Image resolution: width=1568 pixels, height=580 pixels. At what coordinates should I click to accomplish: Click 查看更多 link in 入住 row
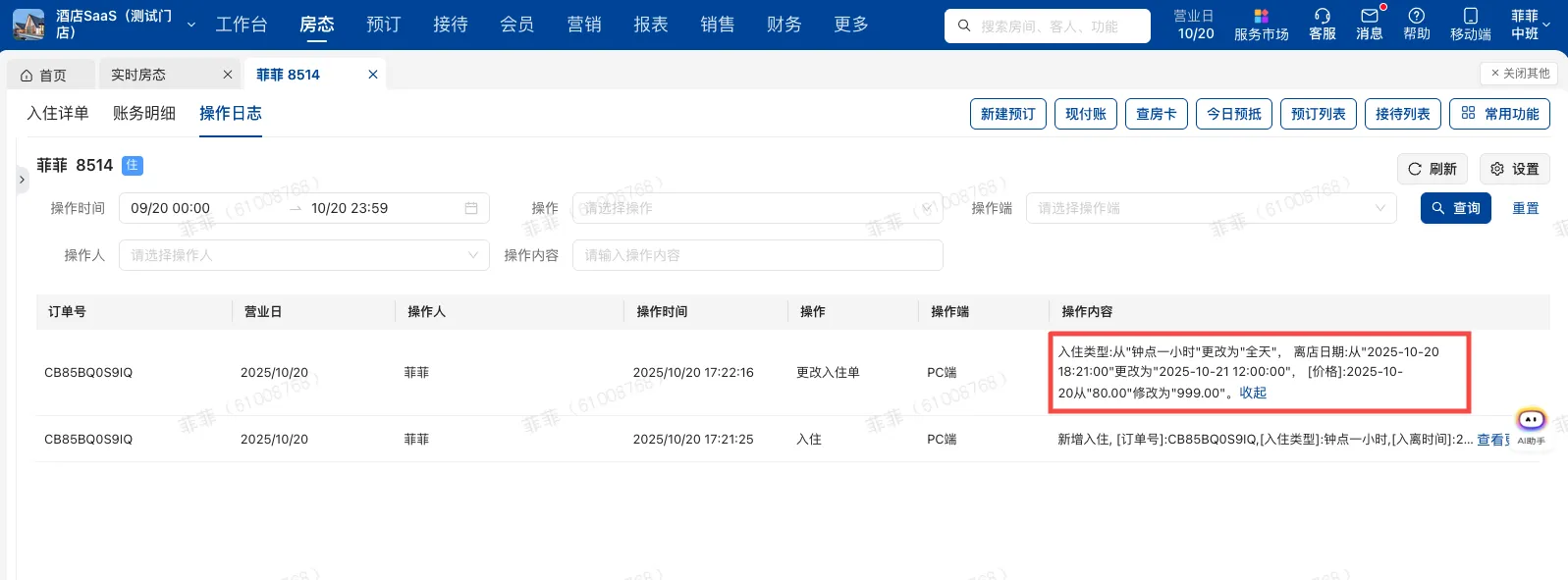tap(1493, 440)
